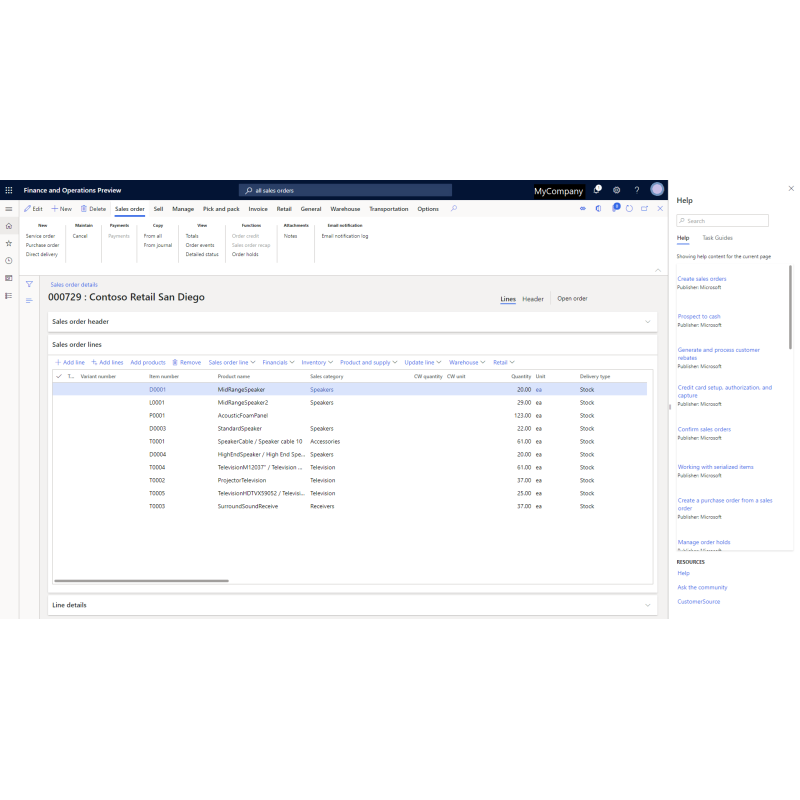Screen dimensions: 800x800
Task: Open Favorites star in the sidebar
Action: pos(9,243)
